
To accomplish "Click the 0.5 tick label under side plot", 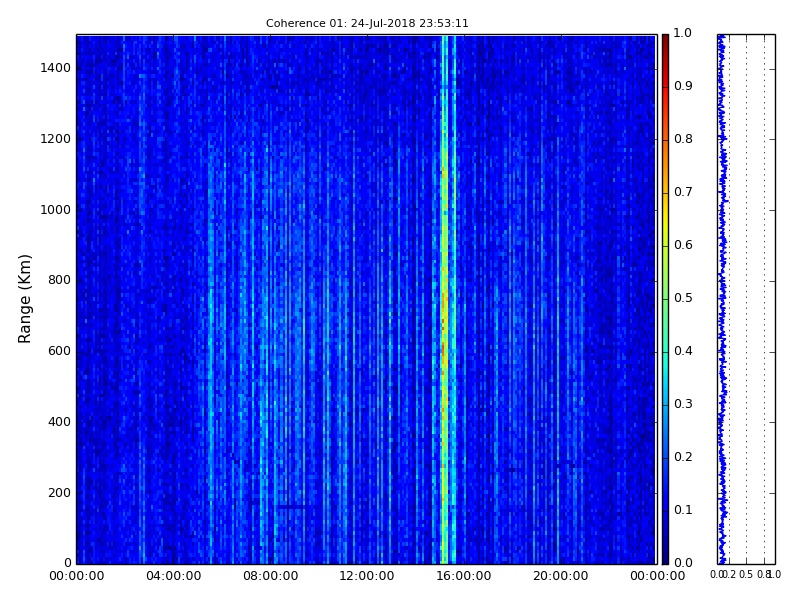I will pos(746,574).
